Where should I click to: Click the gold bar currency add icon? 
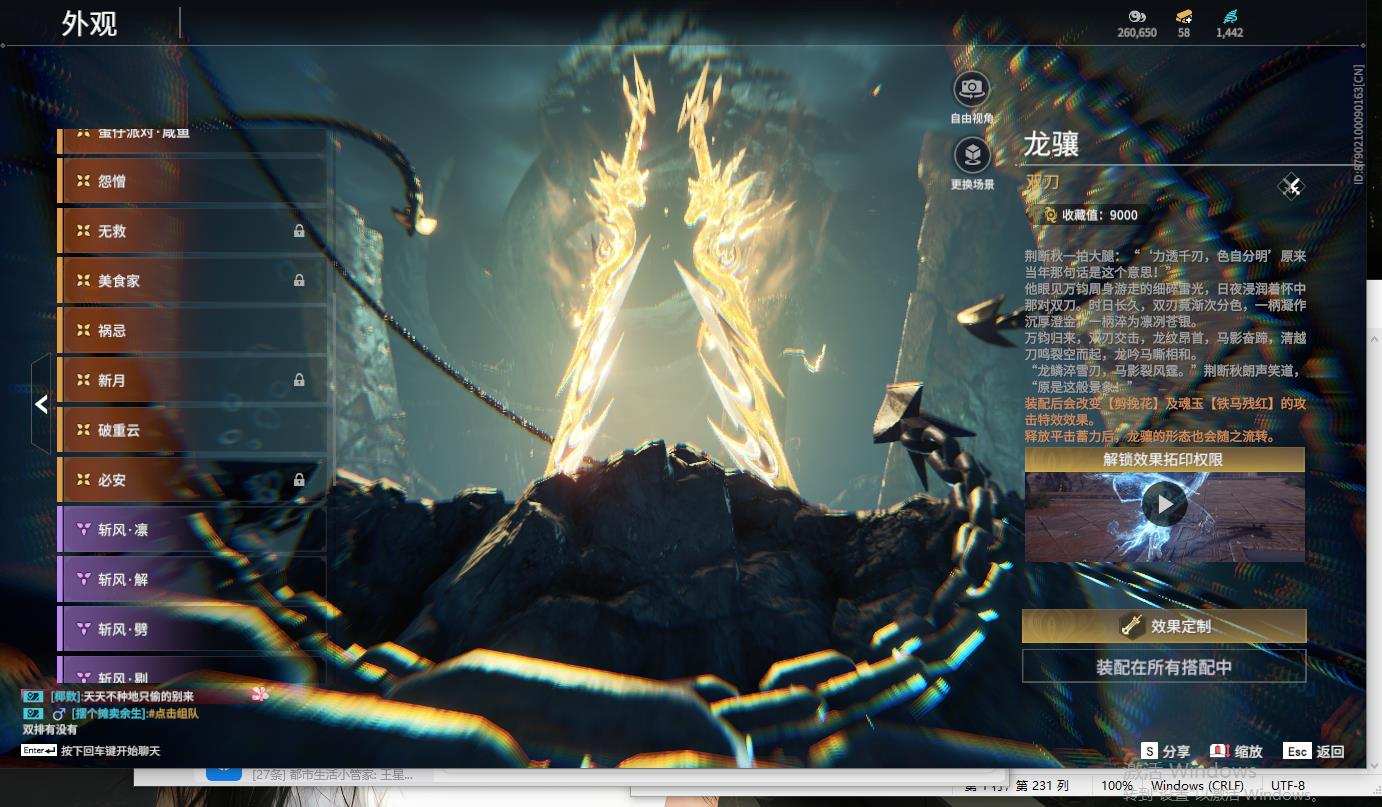(1184, 17)
